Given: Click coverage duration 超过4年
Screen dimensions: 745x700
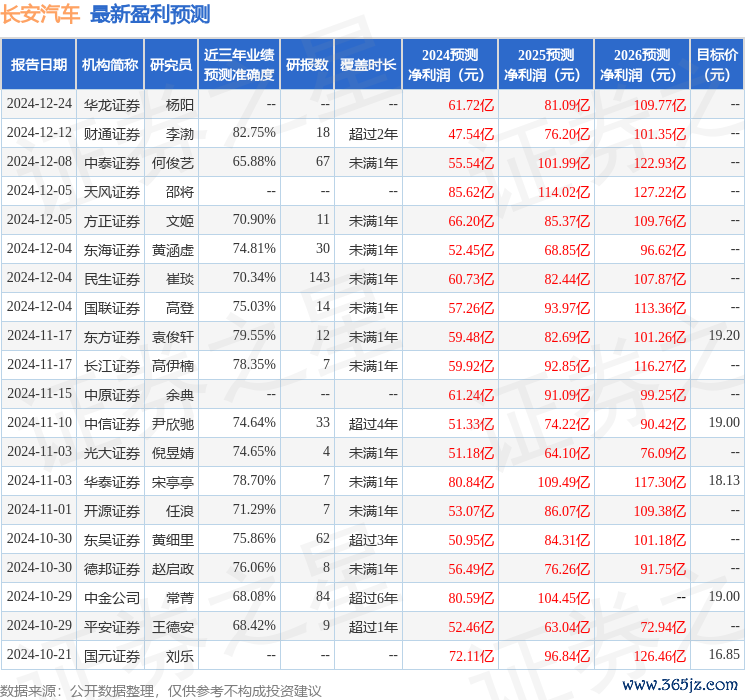Looking at the screenshot, I should tap(373, 424).
